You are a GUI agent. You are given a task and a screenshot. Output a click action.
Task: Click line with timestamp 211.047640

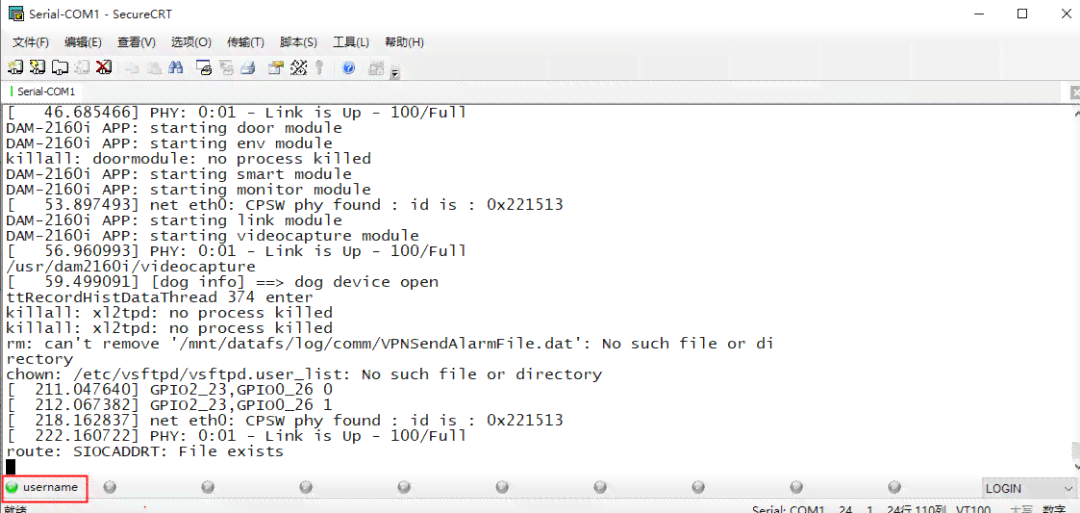tap(169, 390)
